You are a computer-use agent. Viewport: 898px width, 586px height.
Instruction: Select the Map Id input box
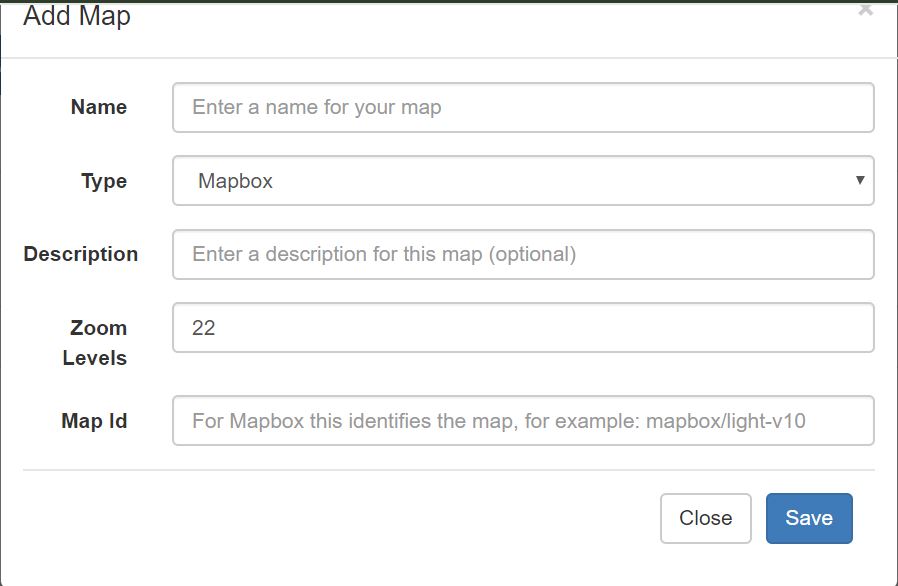click(523, 421)
